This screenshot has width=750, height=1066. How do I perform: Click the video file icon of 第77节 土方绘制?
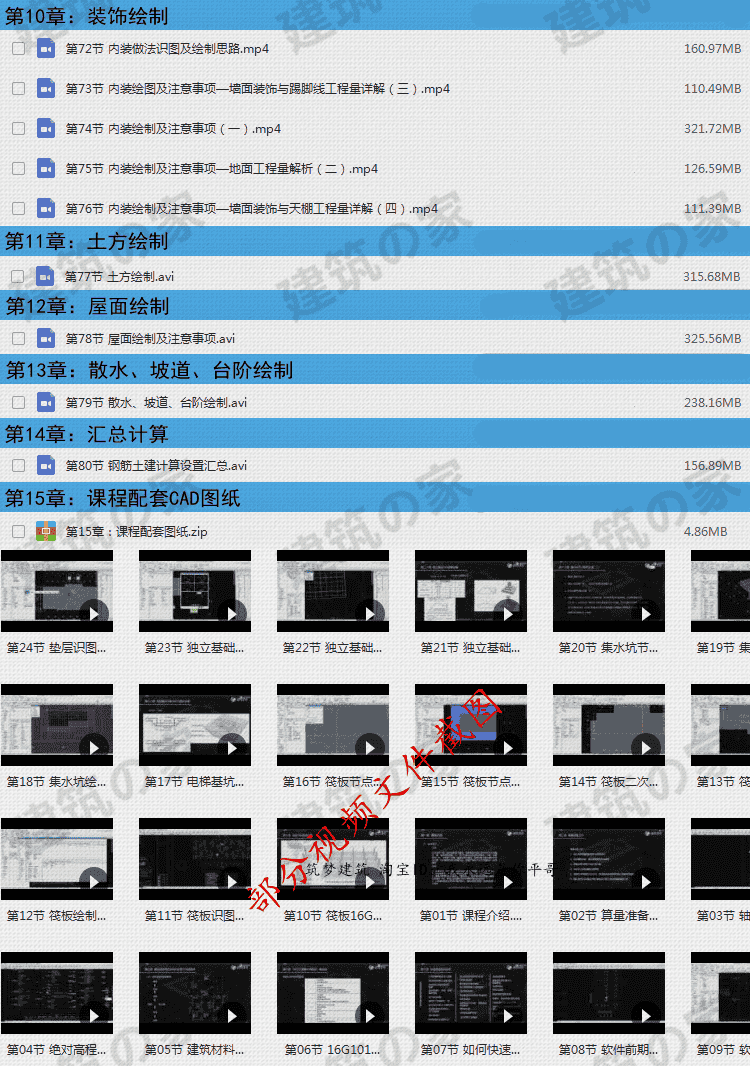[45, 277]
